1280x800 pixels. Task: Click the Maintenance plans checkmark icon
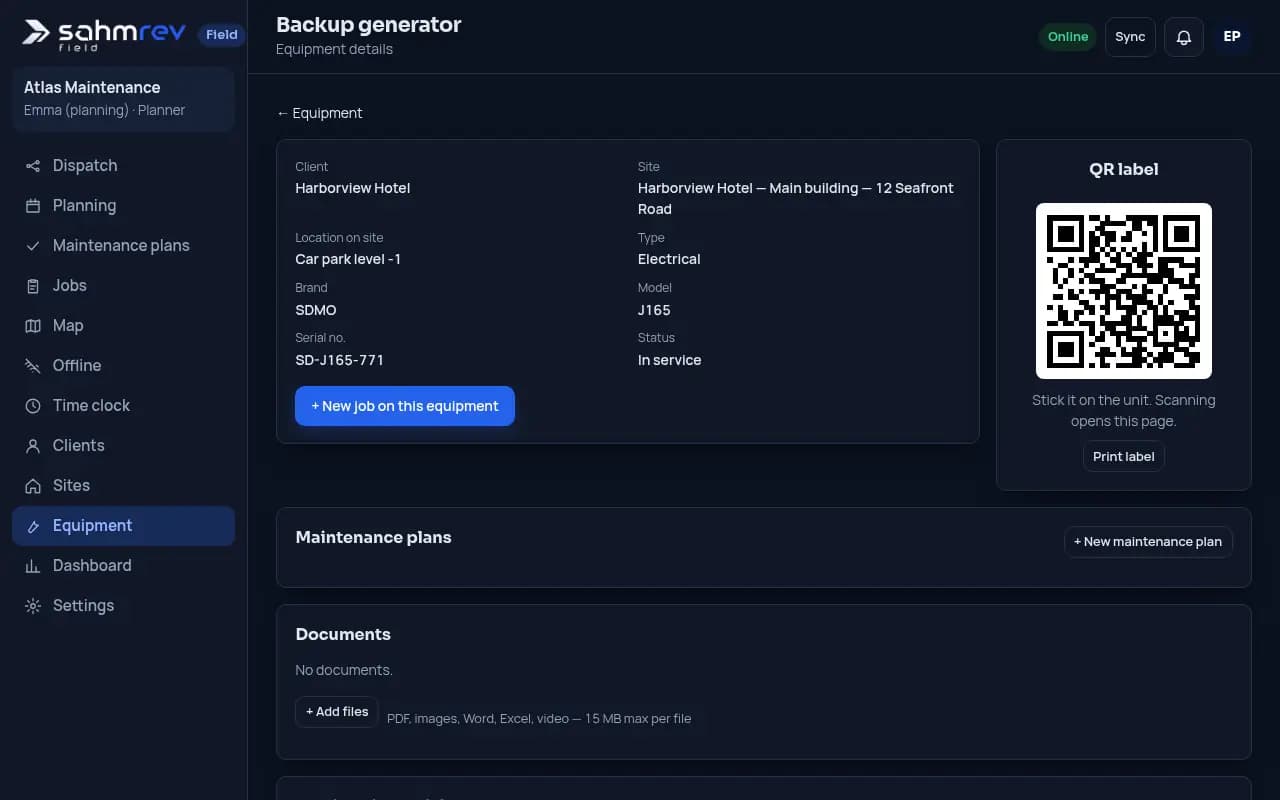tap(33, 246)
